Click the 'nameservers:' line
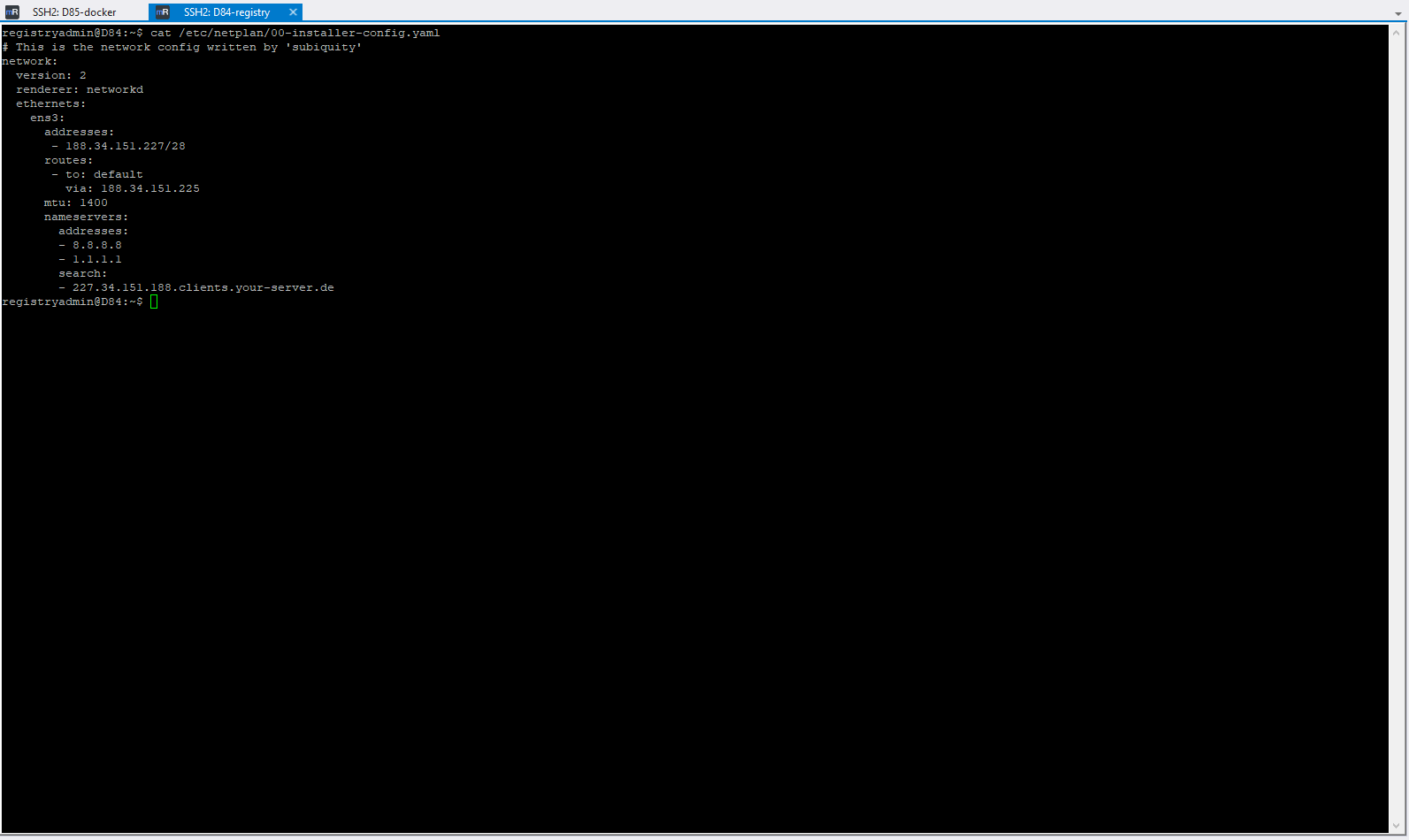 pos(87,217)
